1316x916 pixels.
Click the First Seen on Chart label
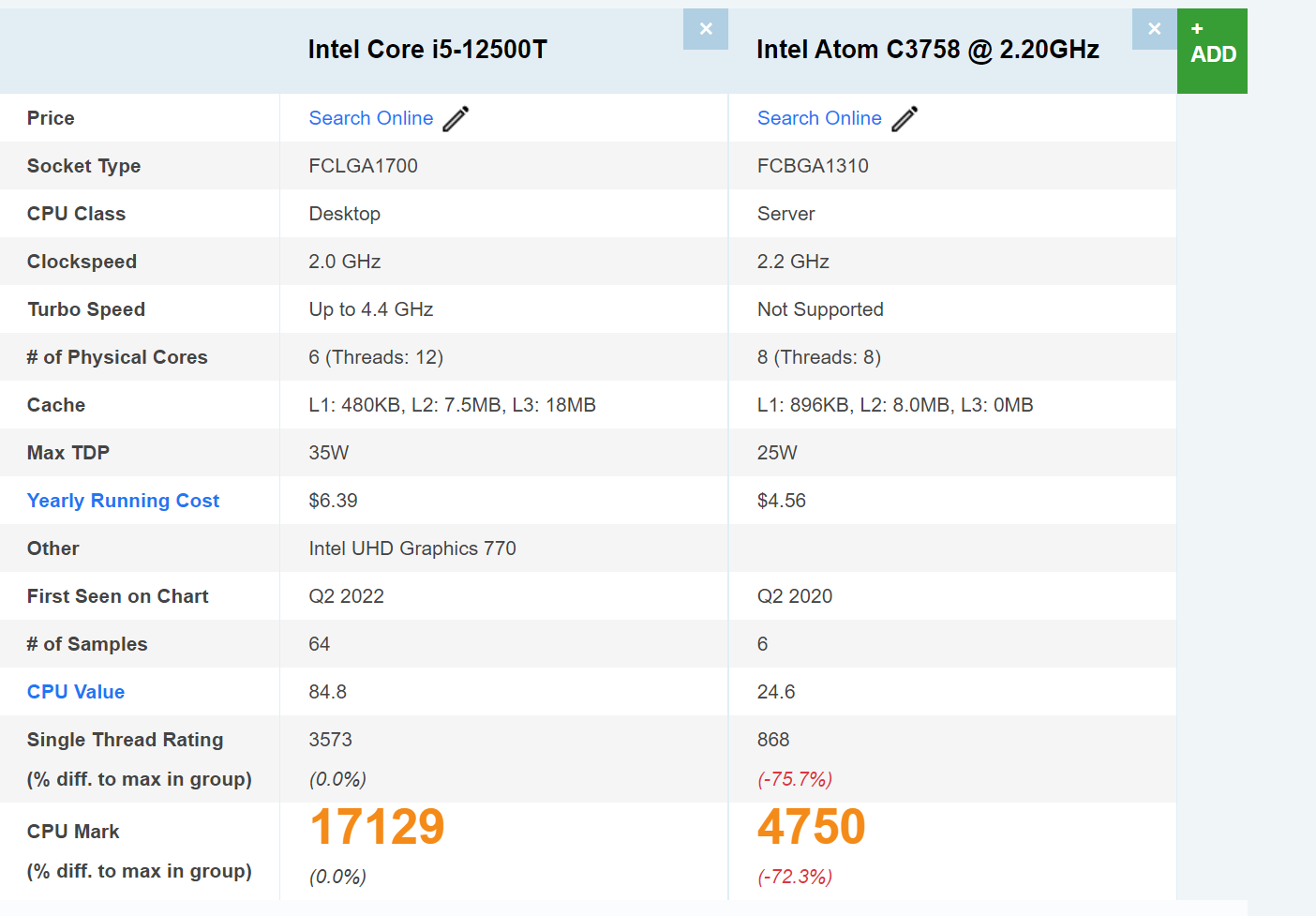coord(118,596)
